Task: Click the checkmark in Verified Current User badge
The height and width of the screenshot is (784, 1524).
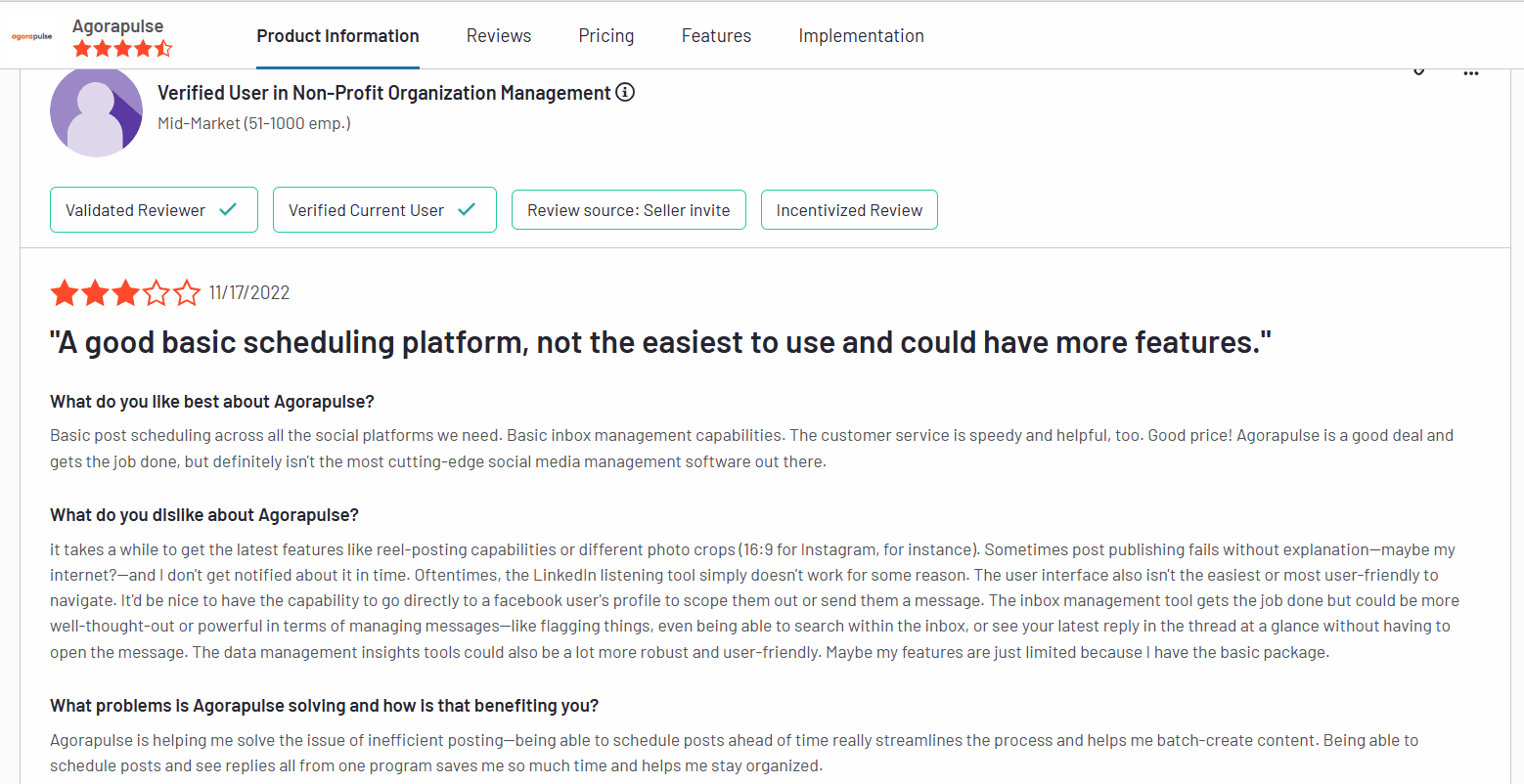Action: 467,209
